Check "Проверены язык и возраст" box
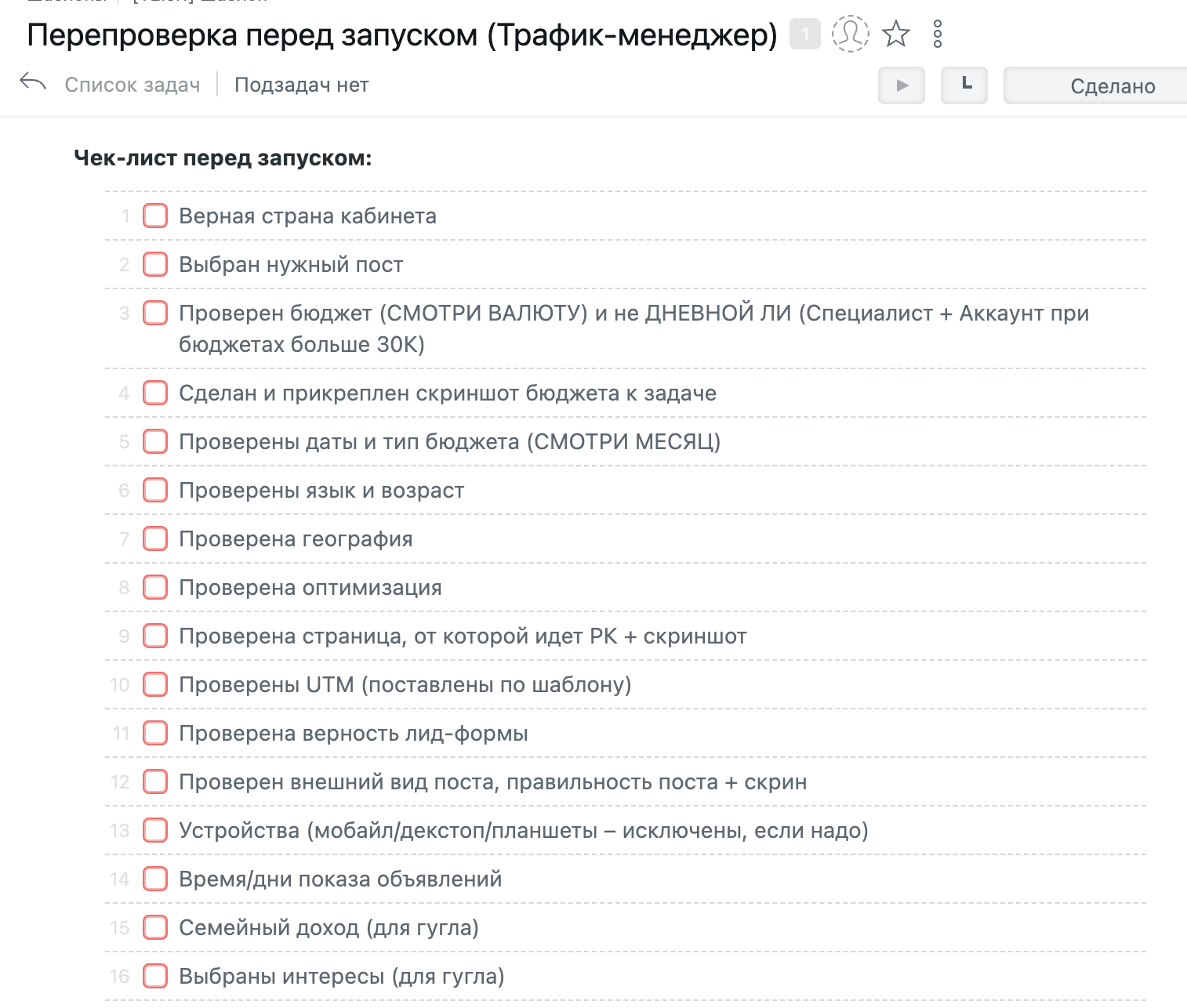Image resolution: width=1187 pixels, height=1008 pixels. pyautogui.click(x=155, y=490)
